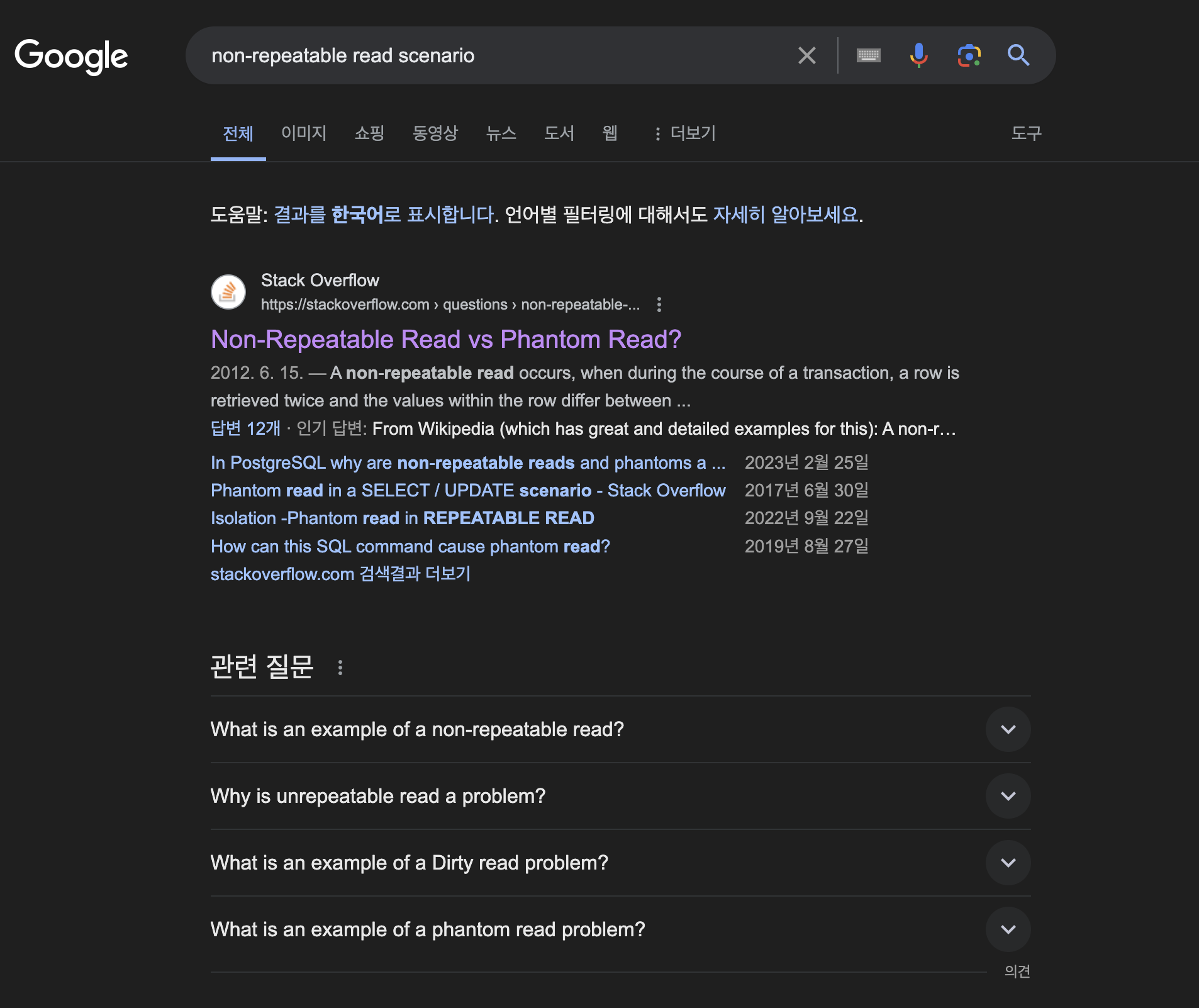Open 자세히 알아보세요 link
This screenshot has width=1199, height=1008.
click(786, 215)
